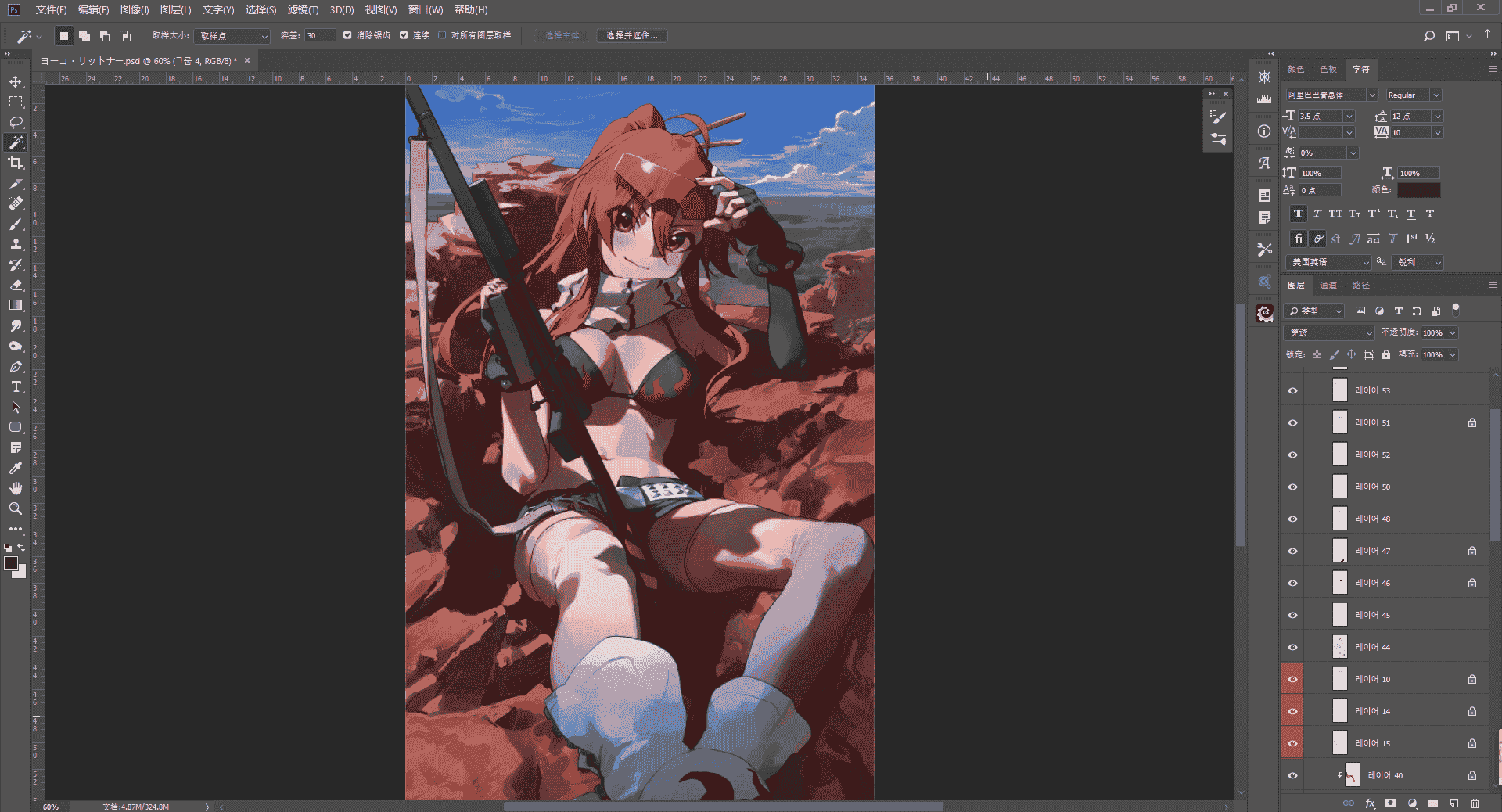Open layer style fx menu
This screenshot has height=812, width=1502.
click(x=1370, y=803)
